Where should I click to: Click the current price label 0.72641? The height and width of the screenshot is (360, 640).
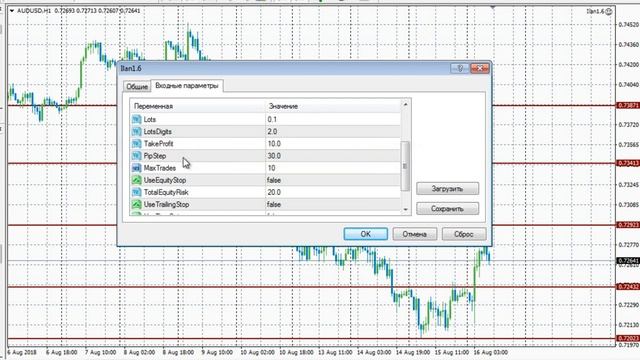pos(628,260)
